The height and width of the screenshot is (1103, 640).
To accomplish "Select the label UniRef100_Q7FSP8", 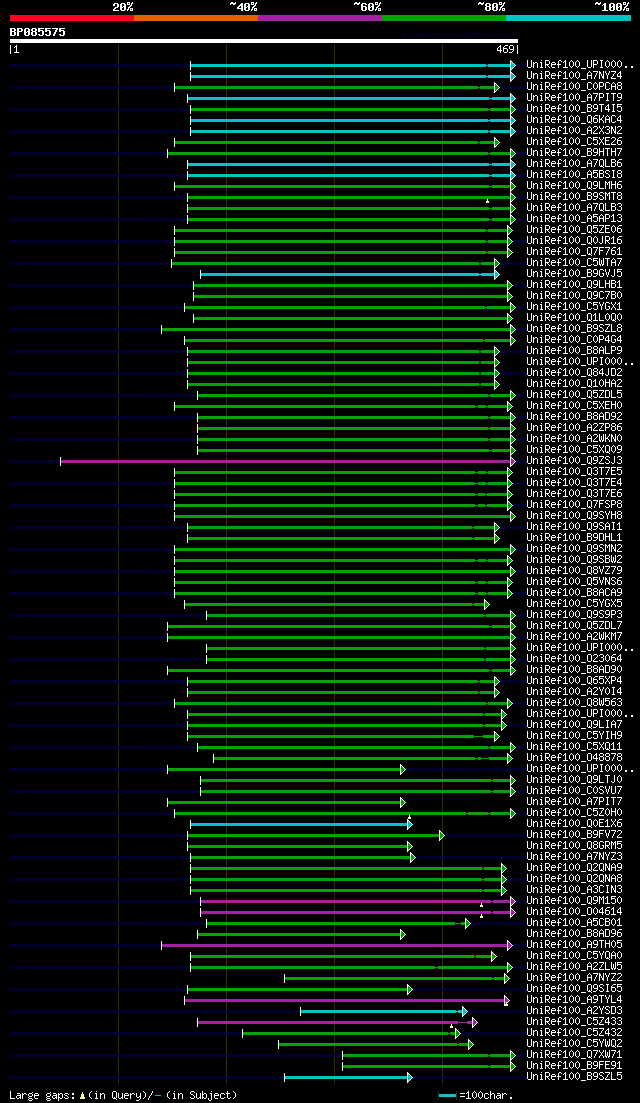I will coord(575,505).
